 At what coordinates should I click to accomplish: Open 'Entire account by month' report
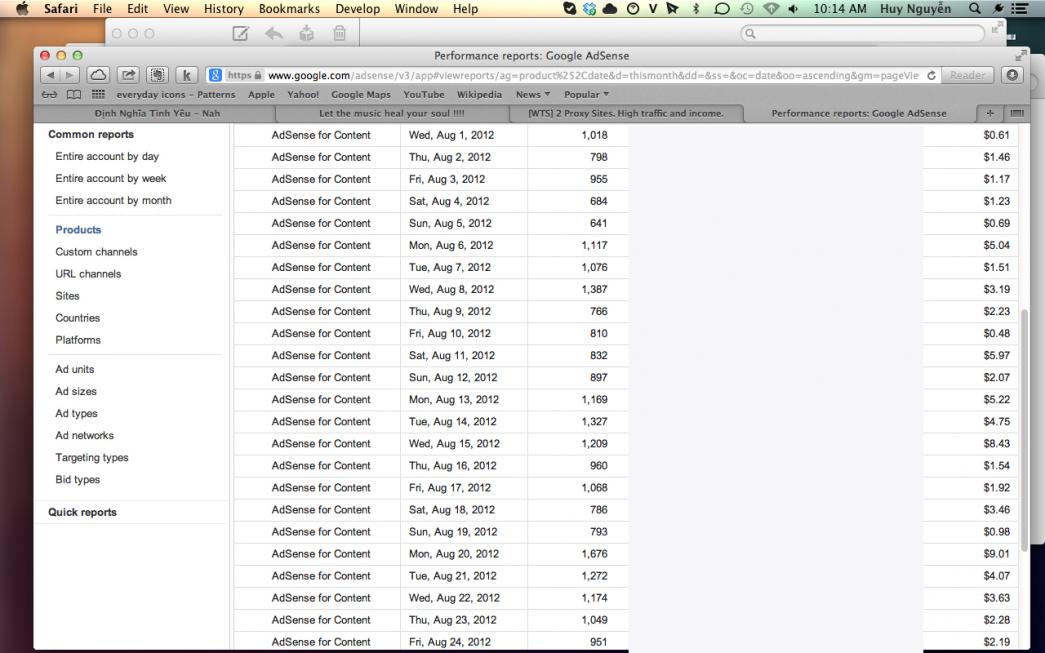pyautogui.click(x=113, y=200)
